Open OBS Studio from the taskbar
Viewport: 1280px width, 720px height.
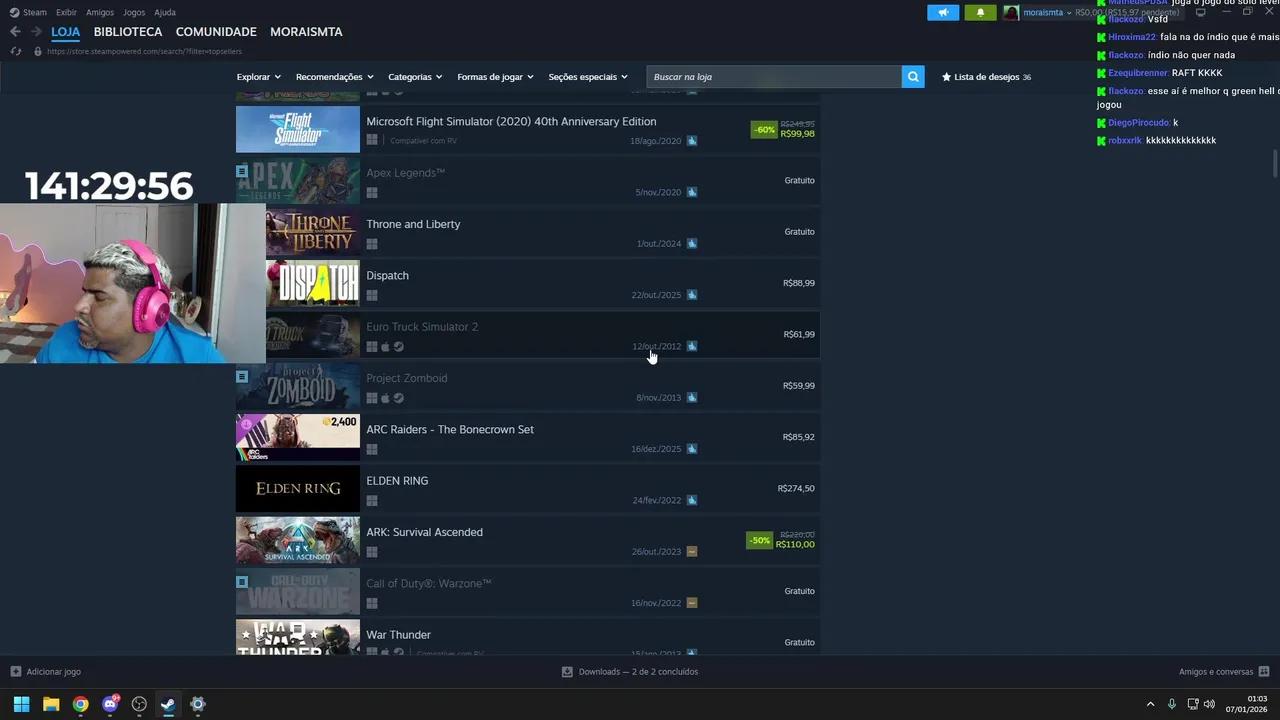[139, 704]
